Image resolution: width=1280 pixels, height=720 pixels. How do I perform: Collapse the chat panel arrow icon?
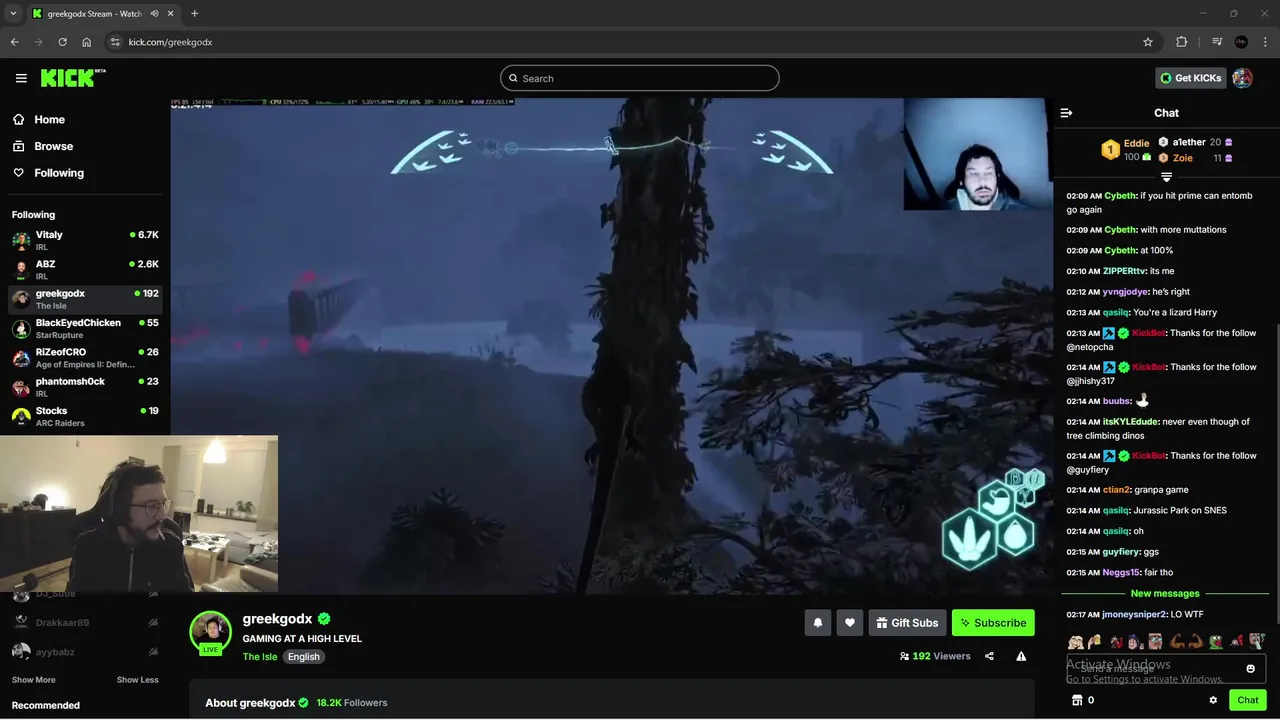coord(1066,113)
